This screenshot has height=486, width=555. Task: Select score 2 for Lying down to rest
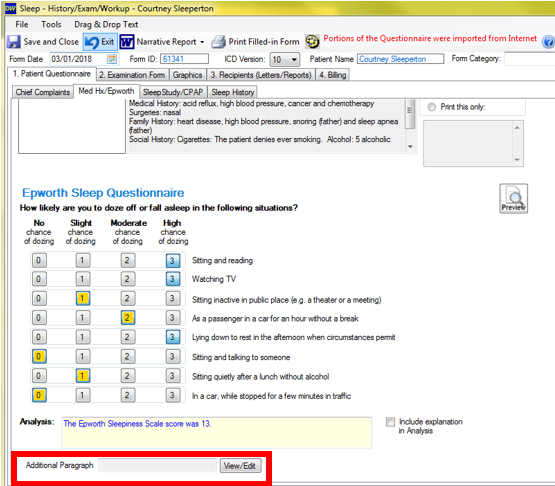[x=127, y=337]
